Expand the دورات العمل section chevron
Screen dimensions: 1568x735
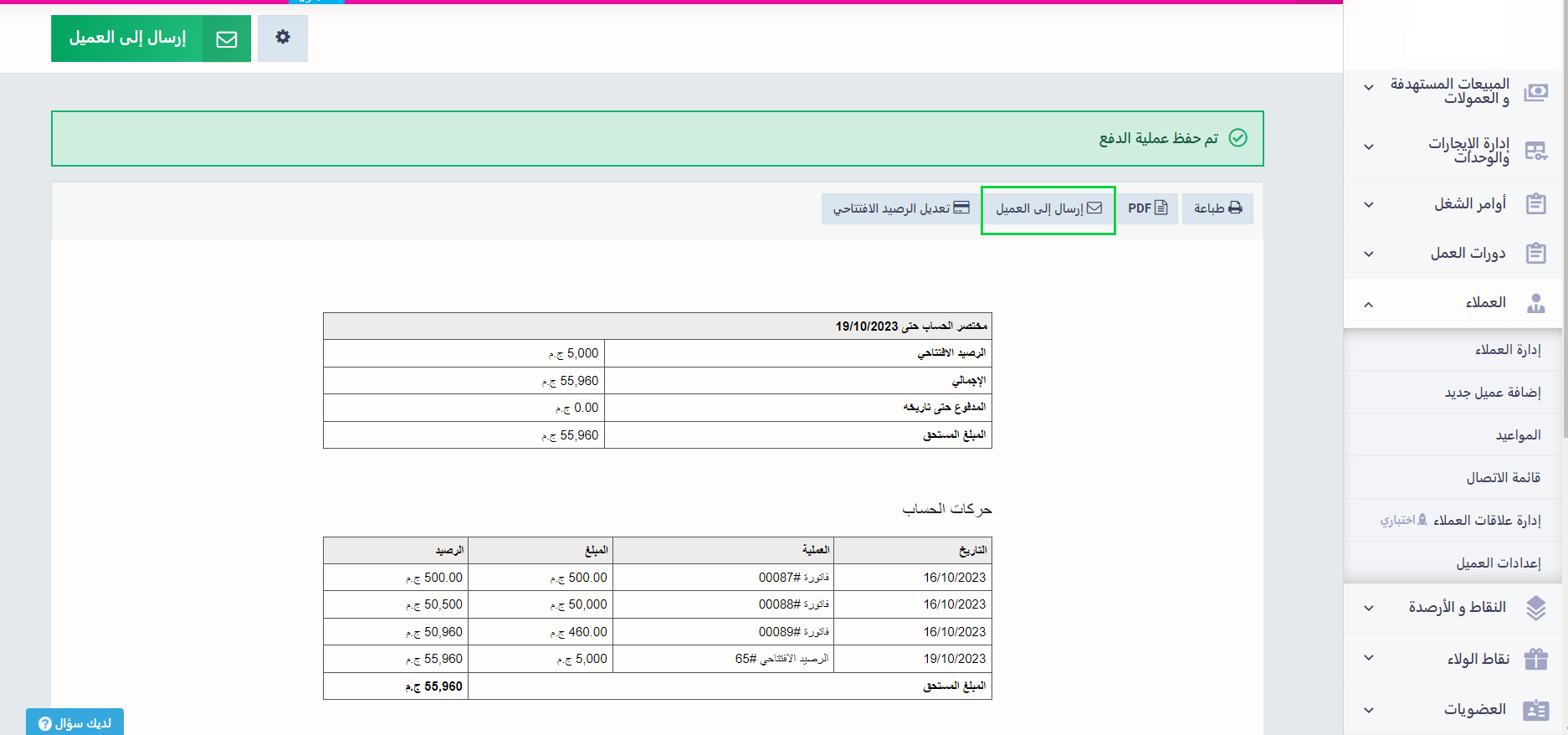[1369, 254]
